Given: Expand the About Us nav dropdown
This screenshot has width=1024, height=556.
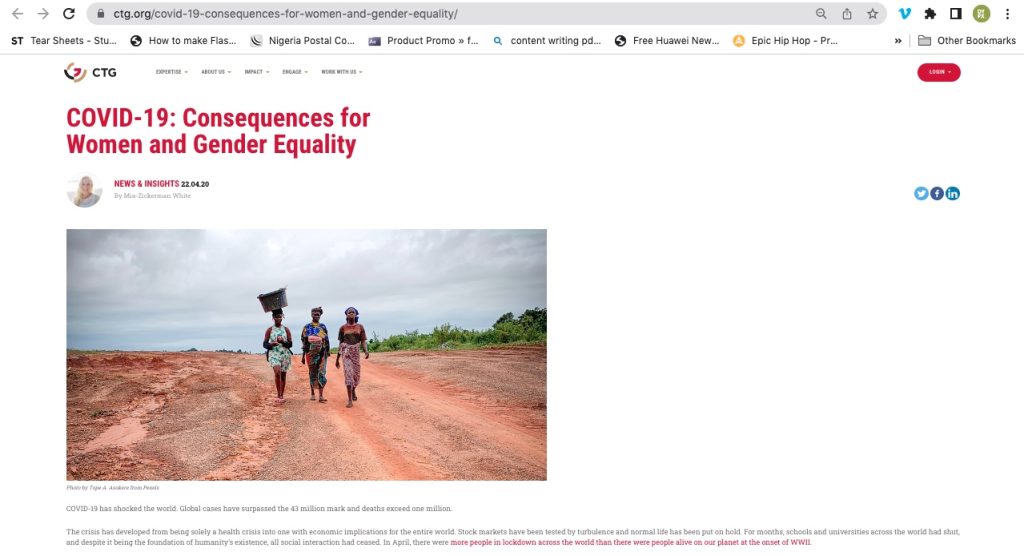Looking at the screenshot, I should tap(216, 72).
